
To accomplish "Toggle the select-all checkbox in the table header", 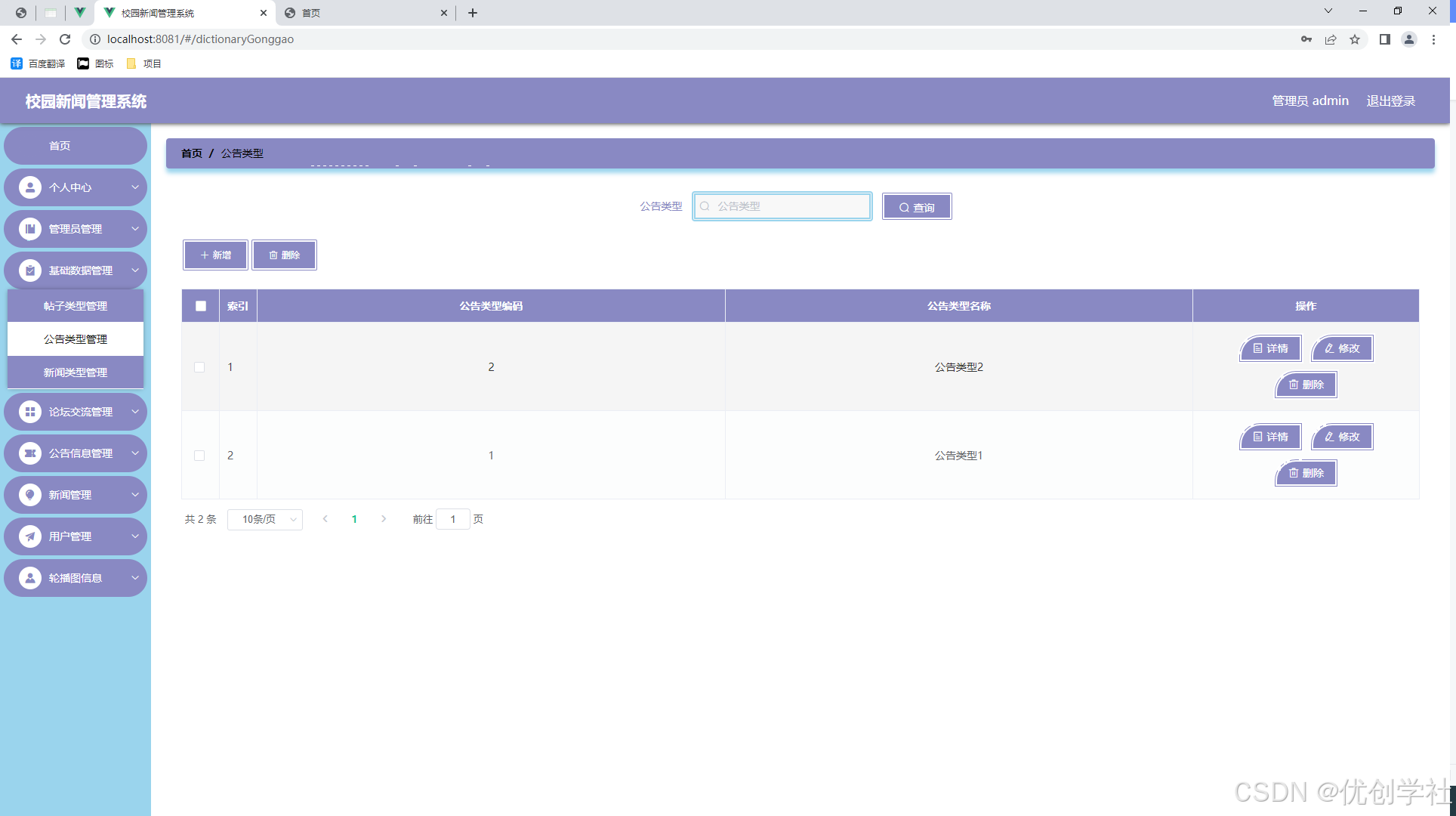I will click(201, 306).
